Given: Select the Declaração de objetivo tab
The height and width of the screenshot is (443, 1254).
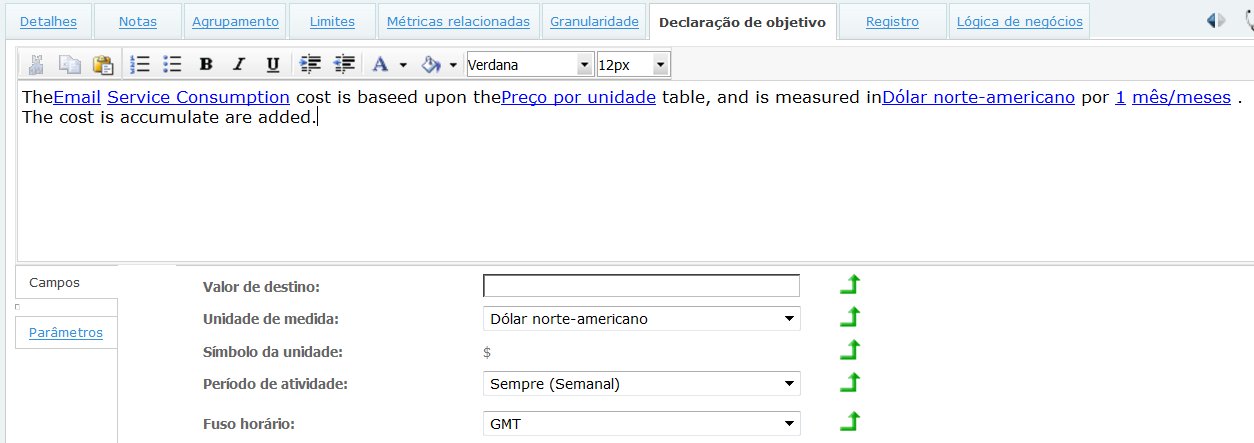Looking at the screenshot, I should [x=742, y=22].
